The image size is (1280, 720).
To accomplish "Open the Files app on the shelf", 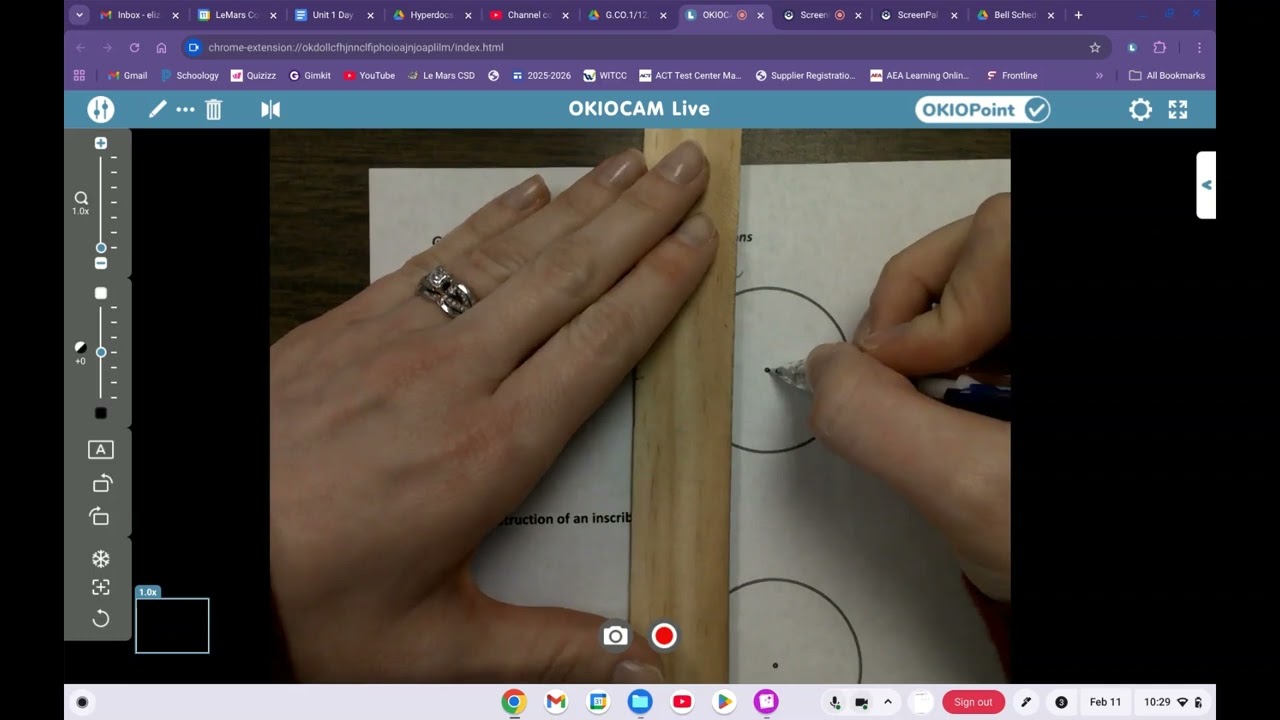I will pos(640,702).
